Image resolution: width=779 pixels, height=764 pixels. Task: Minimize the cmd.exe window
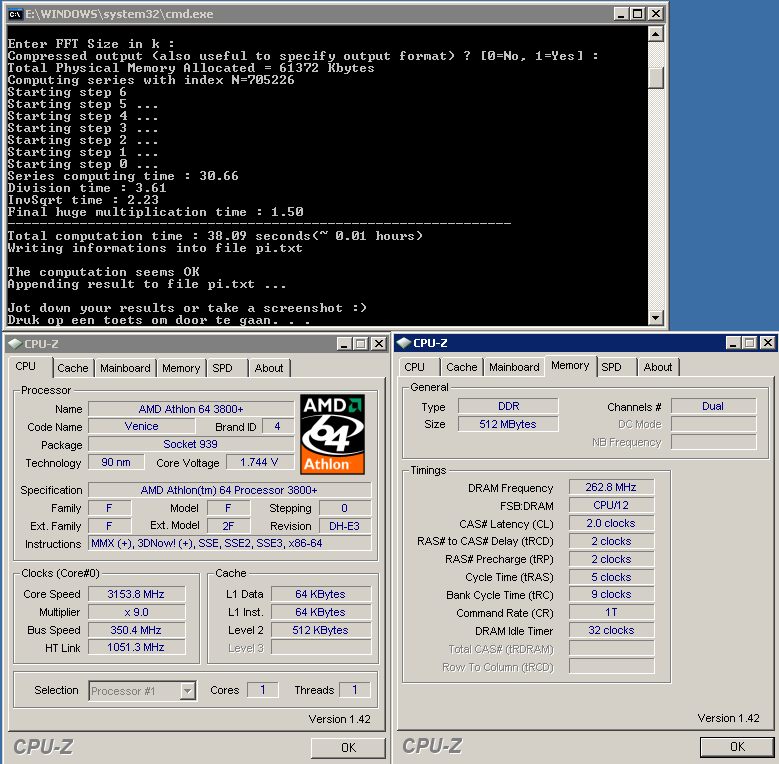point(621,14)
